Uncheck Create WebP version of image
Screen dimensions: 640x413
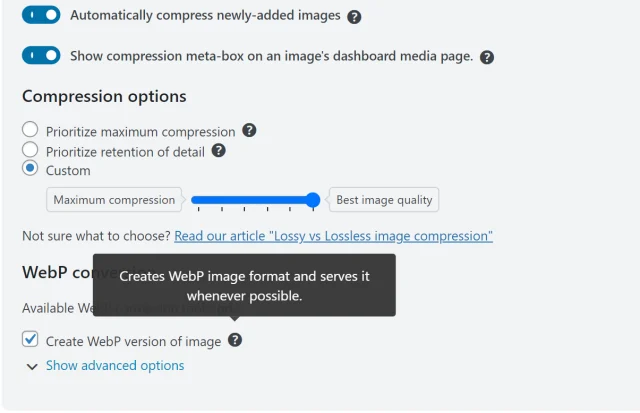(x=30, y=340)
